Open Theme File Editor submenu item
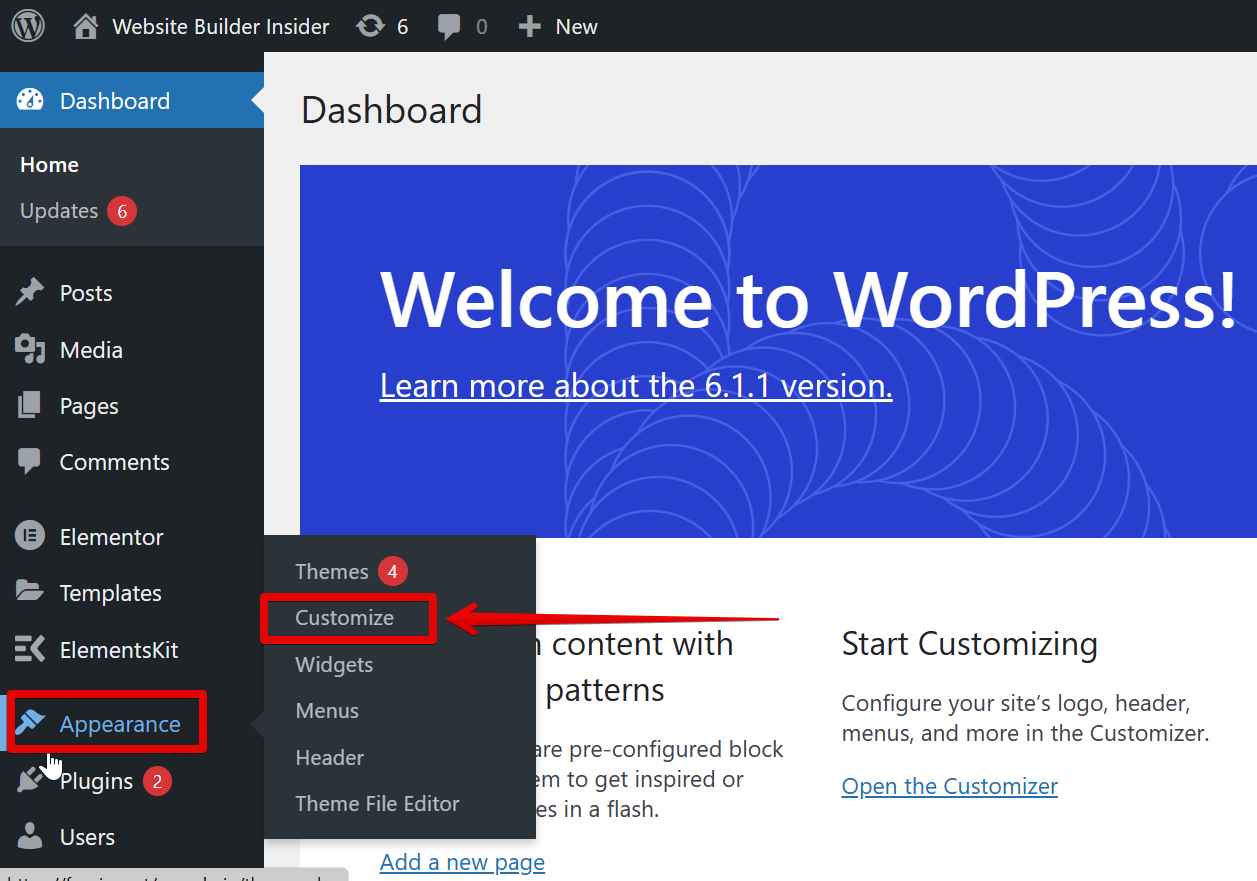Viewport: 1257px width, 881px height. click(x=377, y=804)
